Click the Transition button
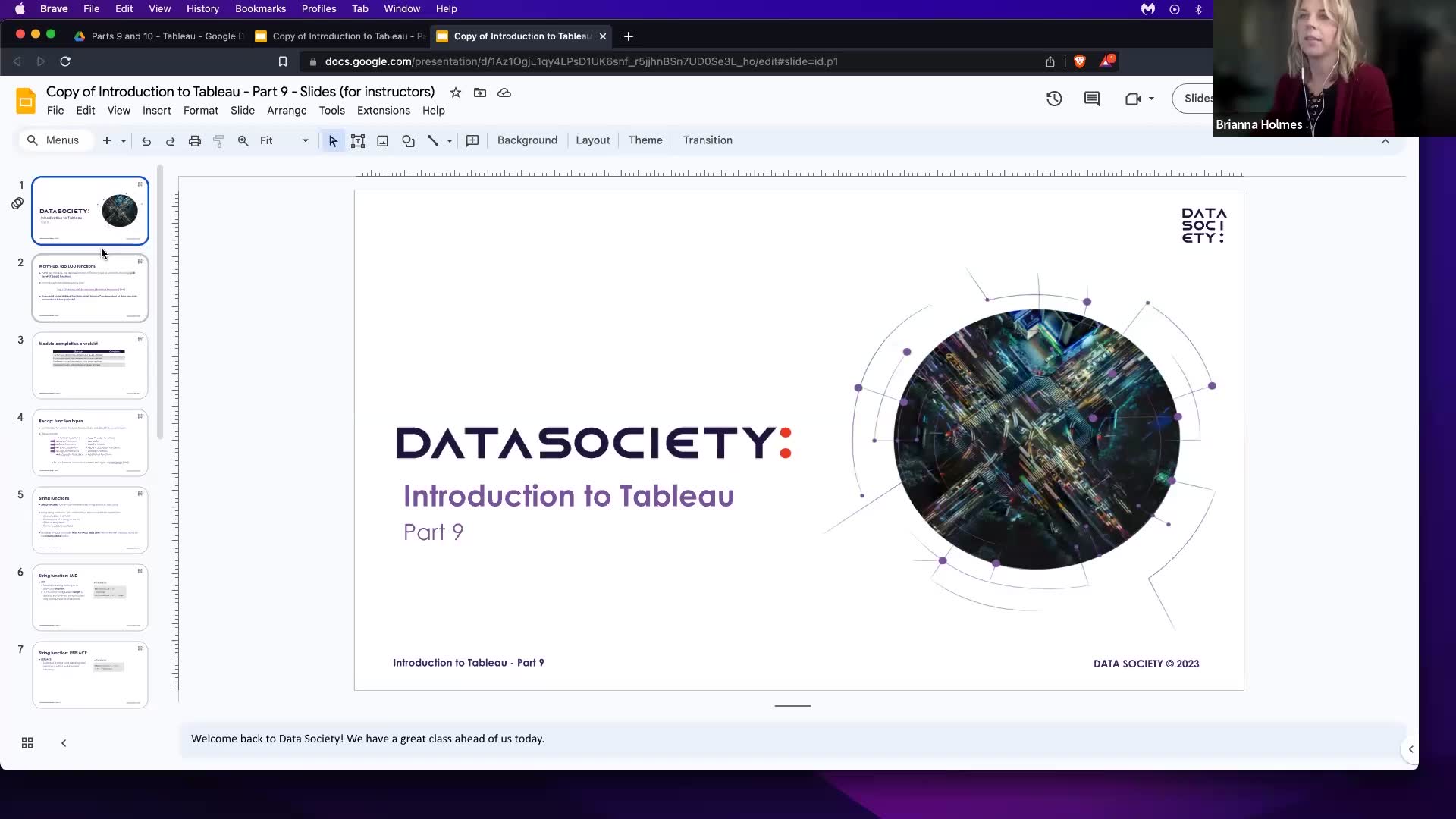This screenshot has width=1456, height=819. pyautogui.click(x=708, y=140)
